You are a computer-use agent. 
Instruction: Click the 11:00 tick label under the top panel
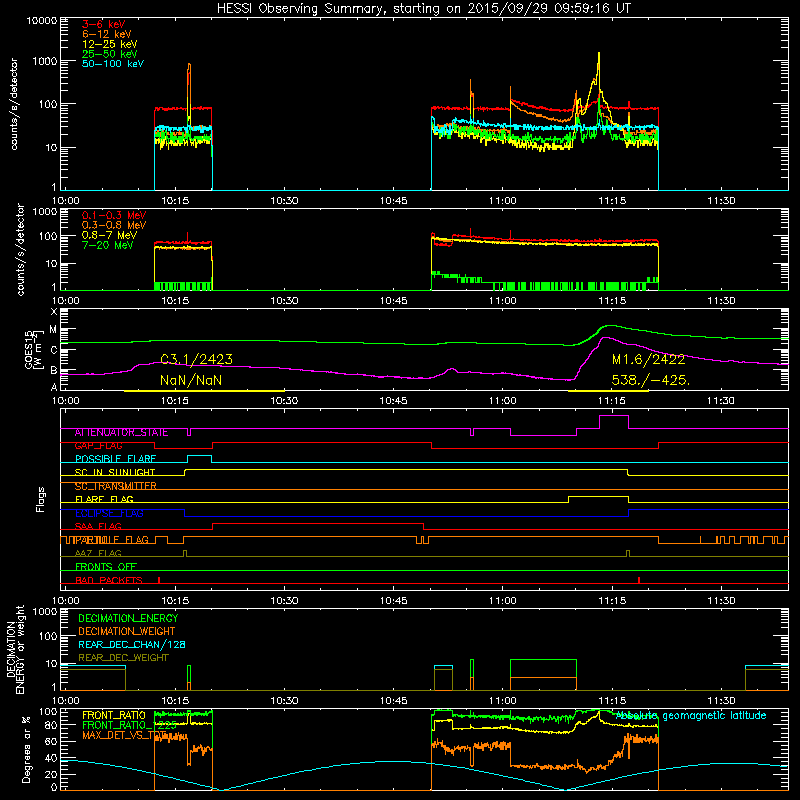tap(503, 201)
